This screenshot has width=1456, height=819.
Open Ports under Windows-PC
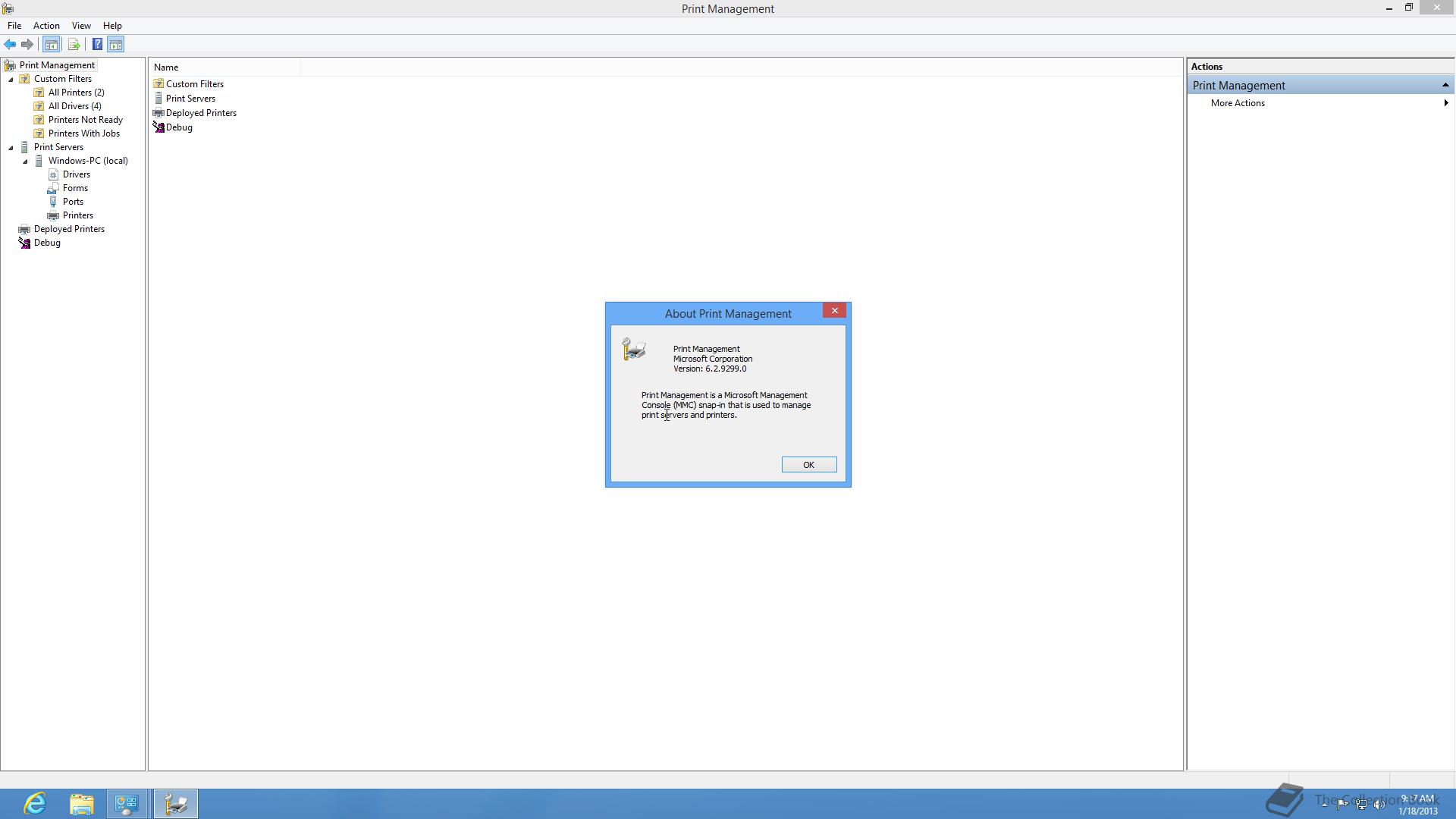pos(73,202)
